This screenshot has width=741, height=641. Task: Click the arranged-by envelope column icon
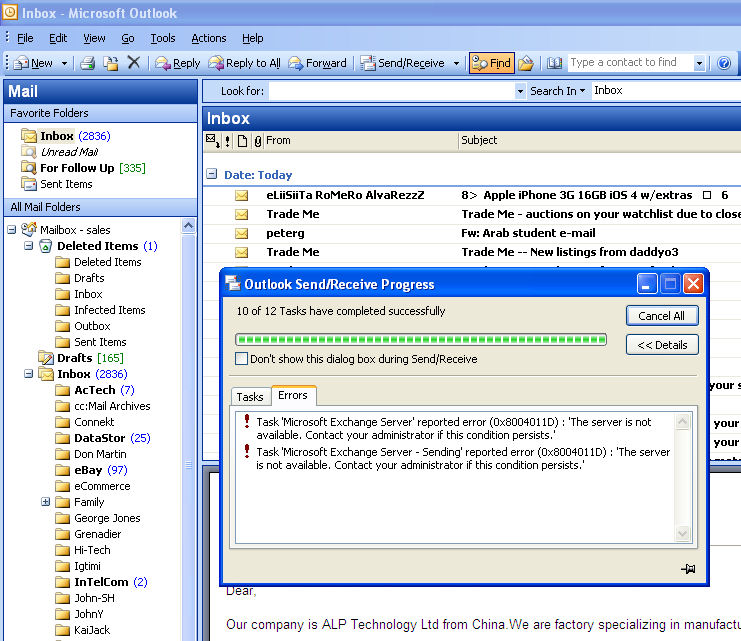click(x=212, y=140)
